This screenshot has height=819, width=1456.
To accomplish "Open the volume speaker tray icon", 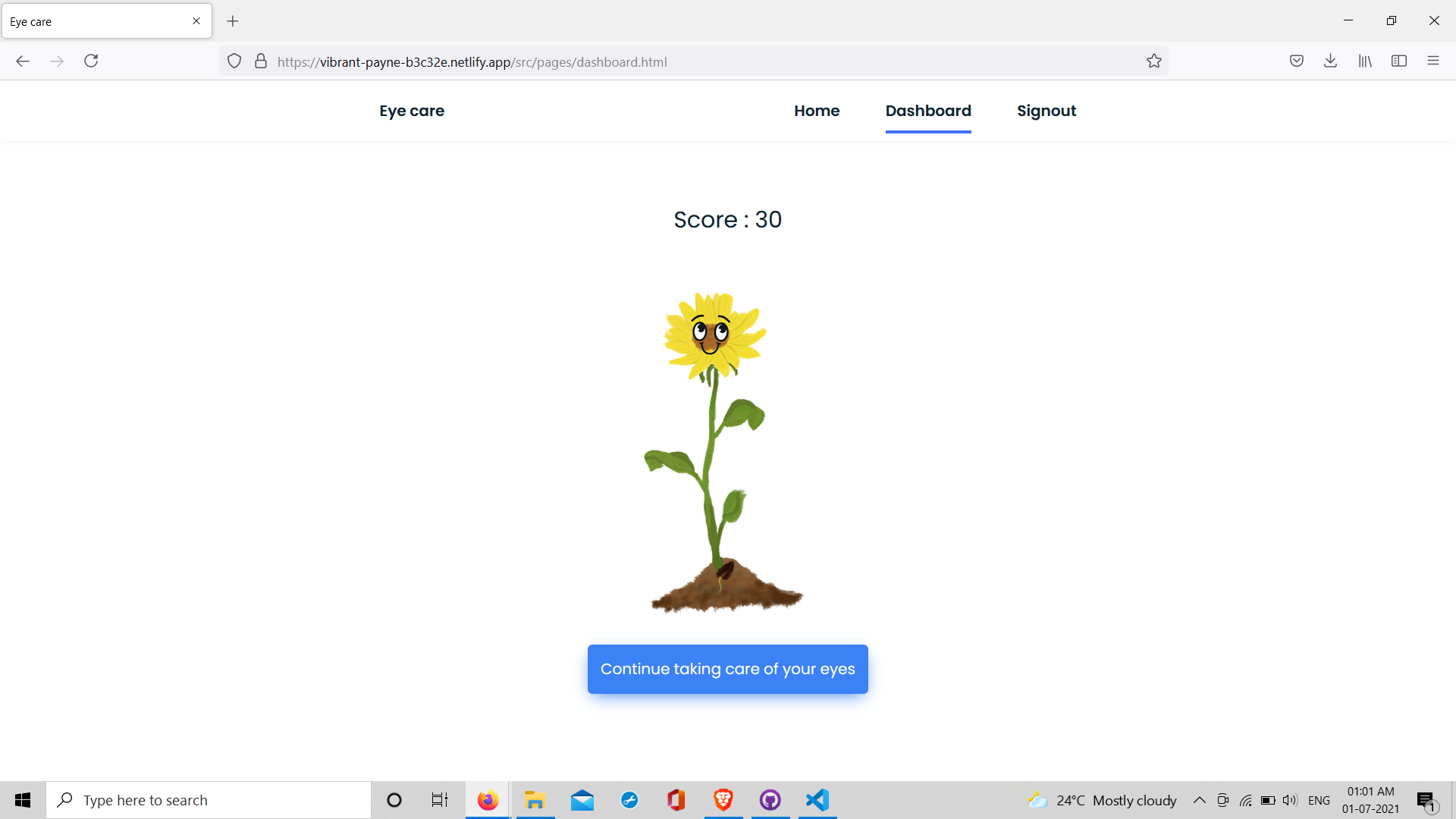I will 1290,800.
